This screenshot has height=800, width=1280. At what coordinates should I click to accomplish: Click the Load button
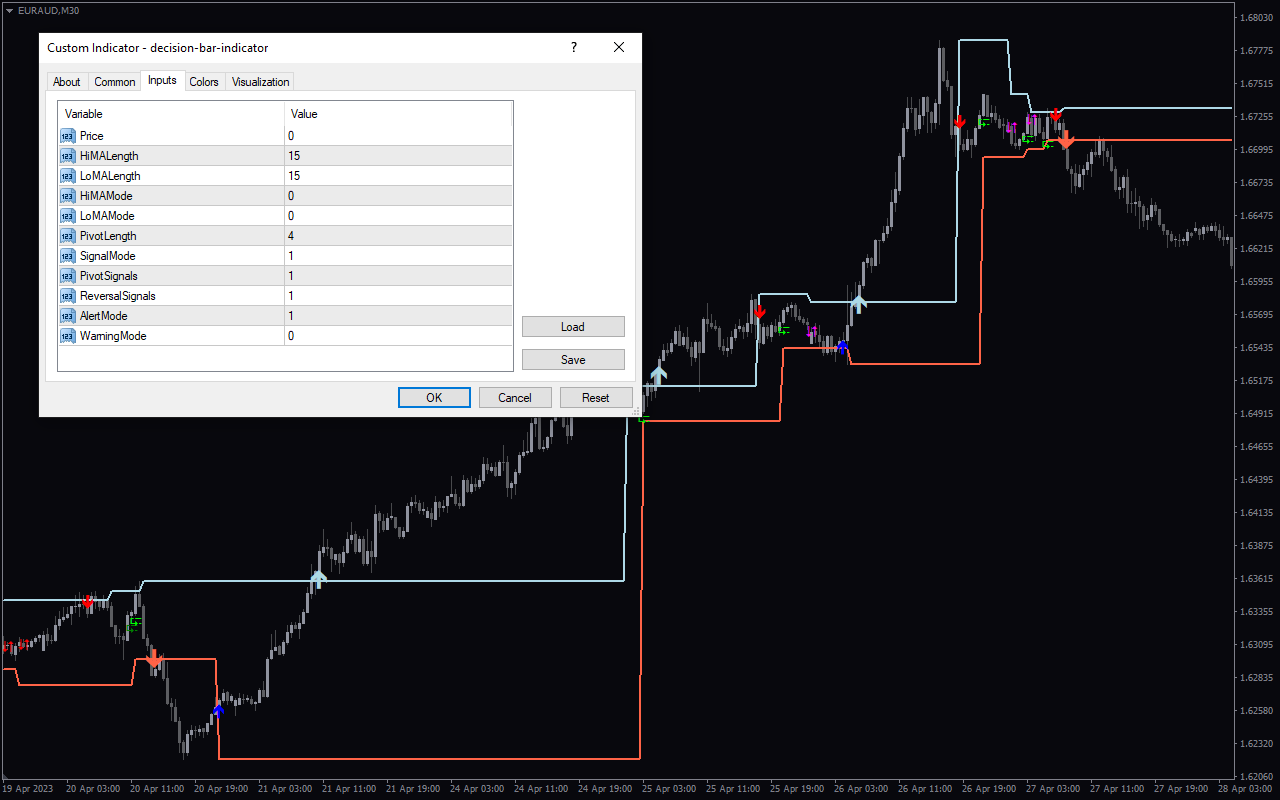573,327
